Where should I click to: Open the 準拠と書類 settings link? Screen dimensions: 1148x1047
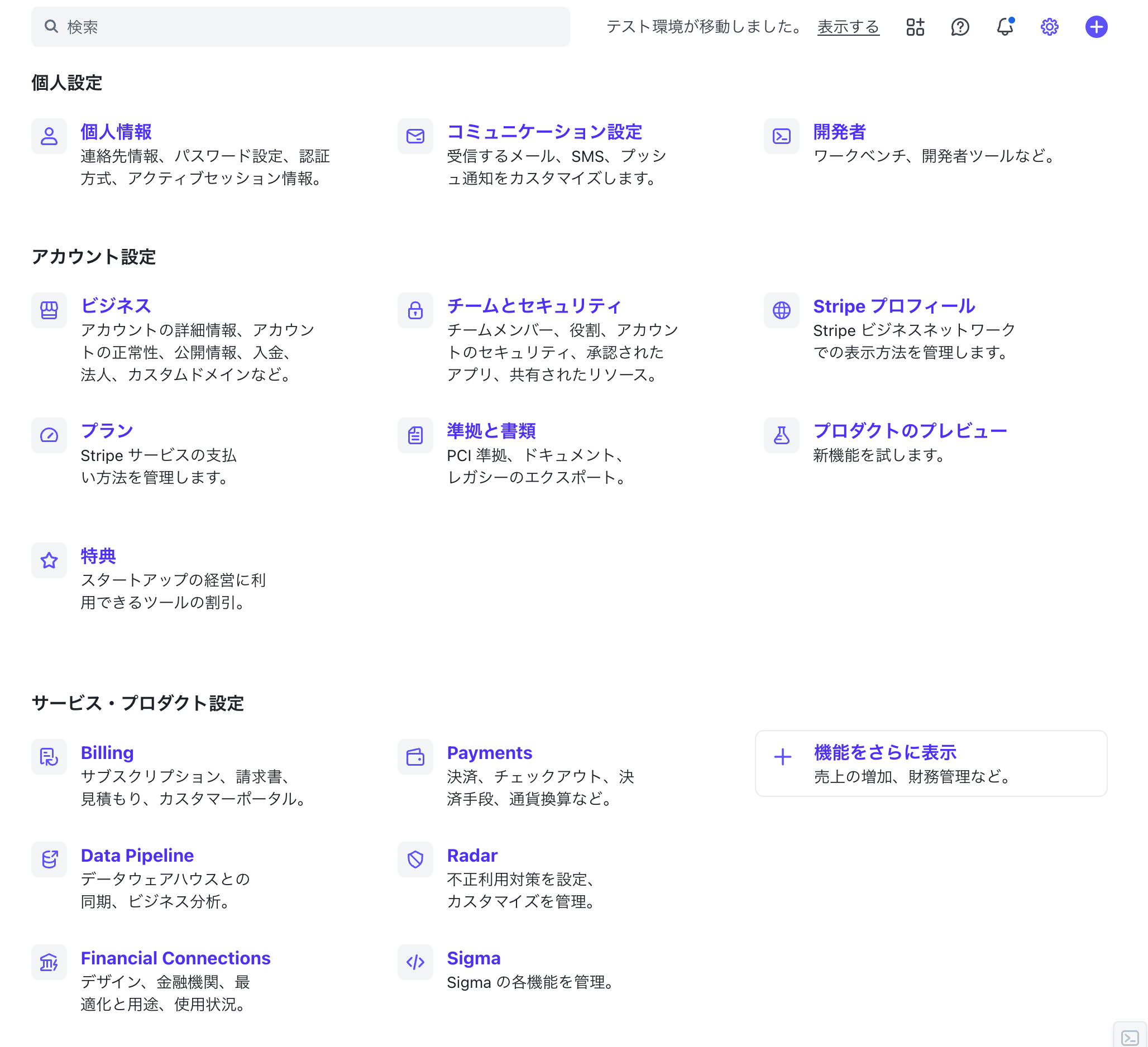(x=491, y=431)
